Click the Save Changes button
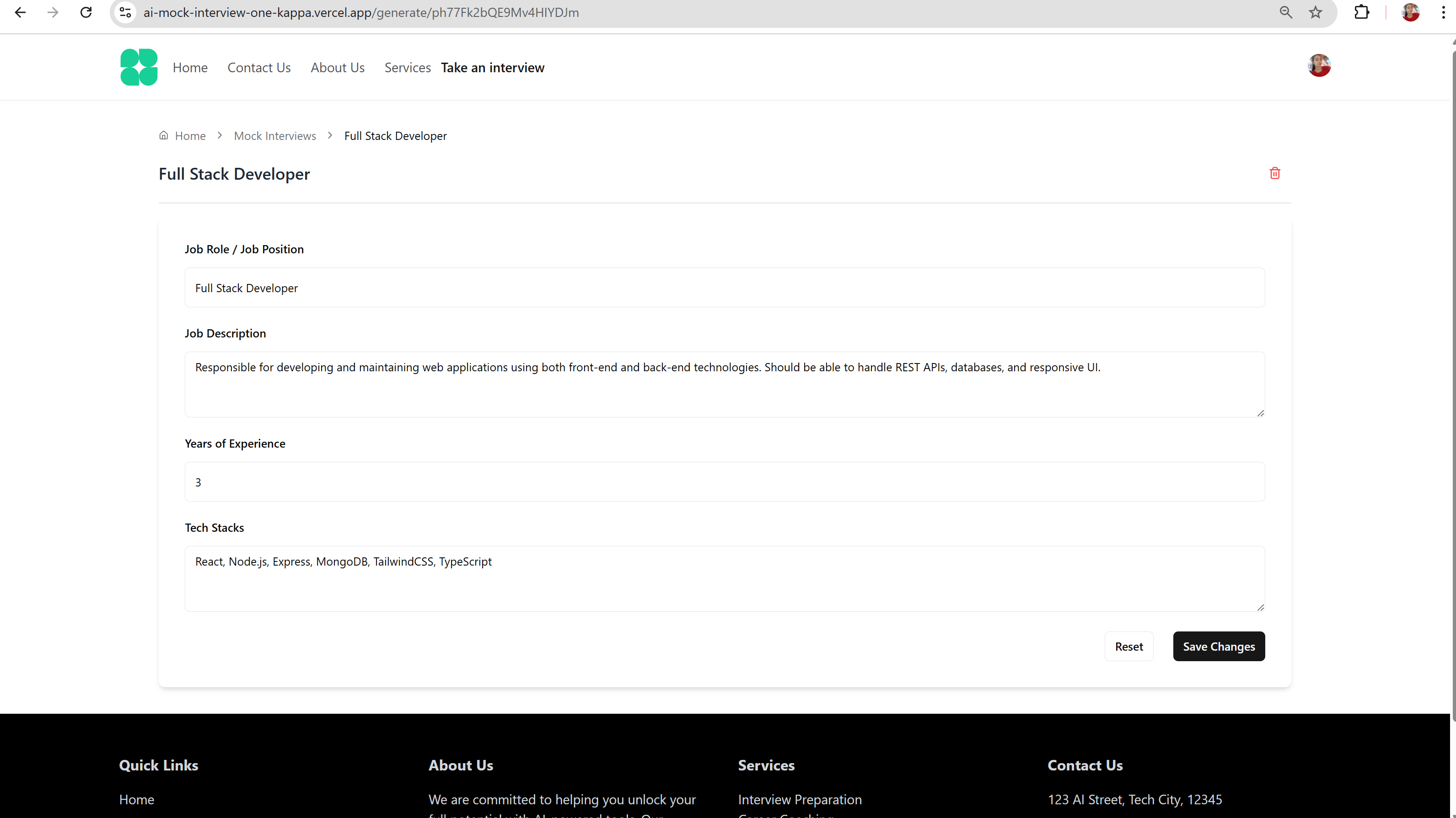This screenshot has height=818, width=1456. [1219, 646]
